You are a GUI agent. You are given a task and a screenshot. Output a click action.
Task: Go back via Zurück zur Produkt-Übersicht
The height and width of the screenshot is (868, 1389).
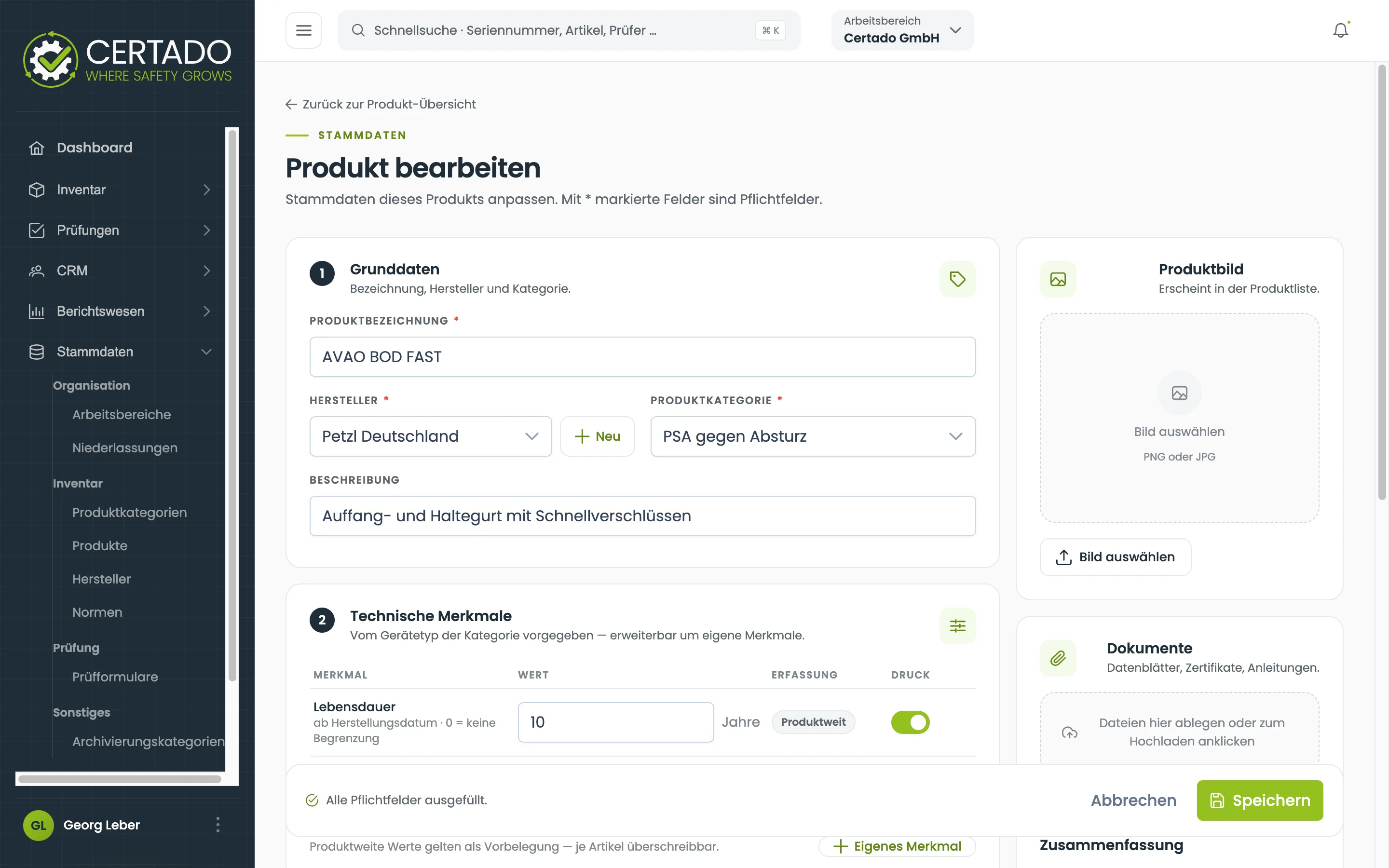(x=381, y=104)
